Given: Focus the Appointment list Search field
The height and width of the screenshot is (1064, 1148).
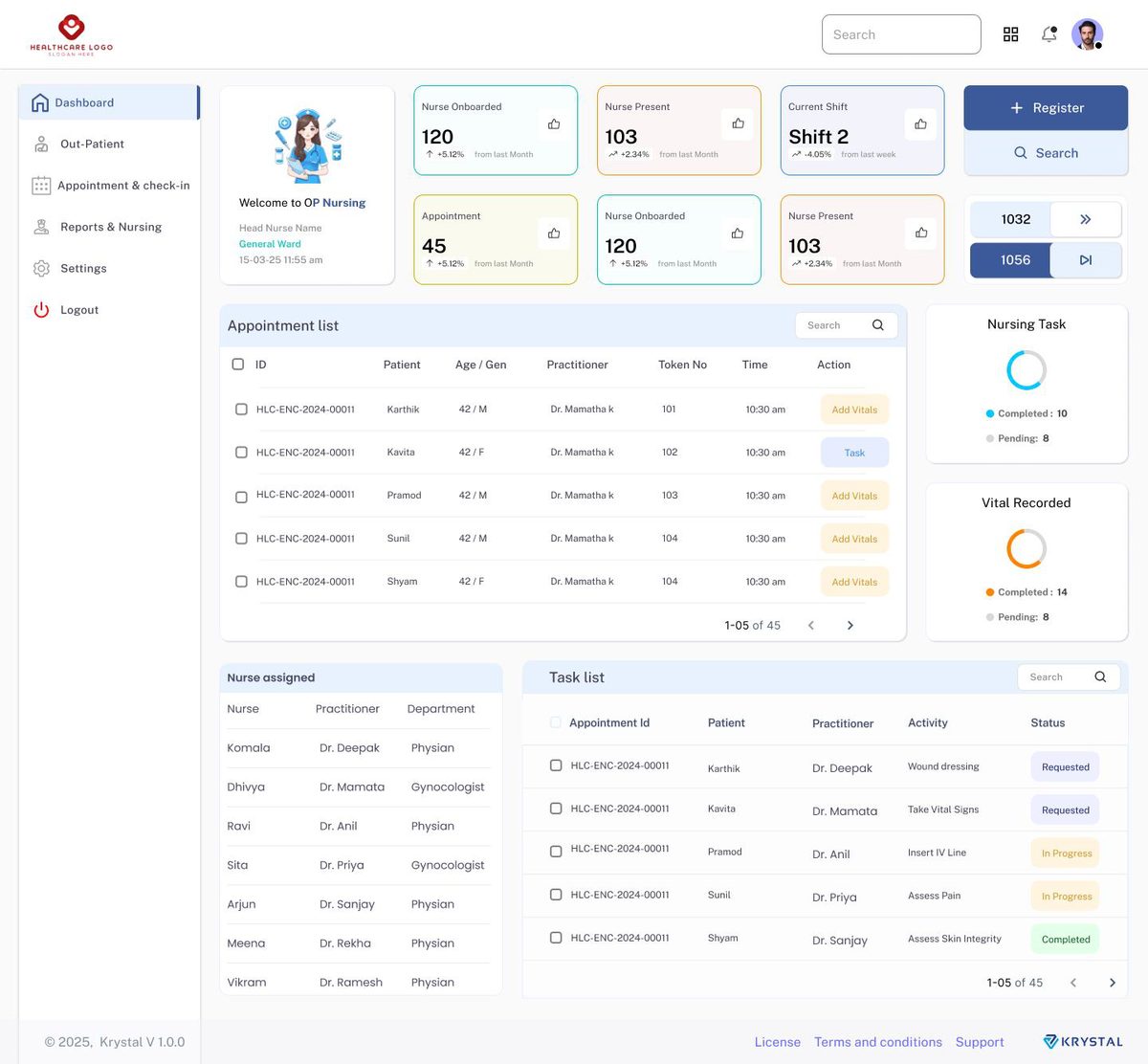Looking at the screenshot, I should [x=847, y=325].
